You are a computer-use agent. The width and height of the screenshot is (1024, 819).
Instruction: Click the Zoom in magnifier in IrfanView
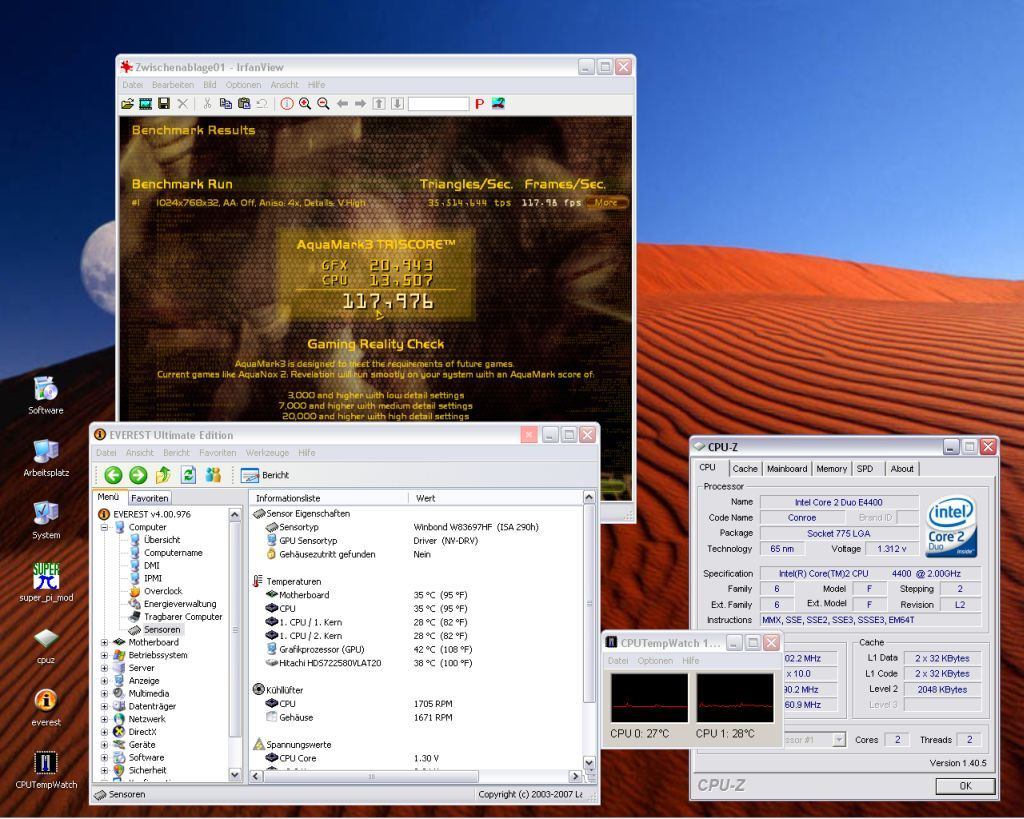pyautogui.click(x=305, y=104)
